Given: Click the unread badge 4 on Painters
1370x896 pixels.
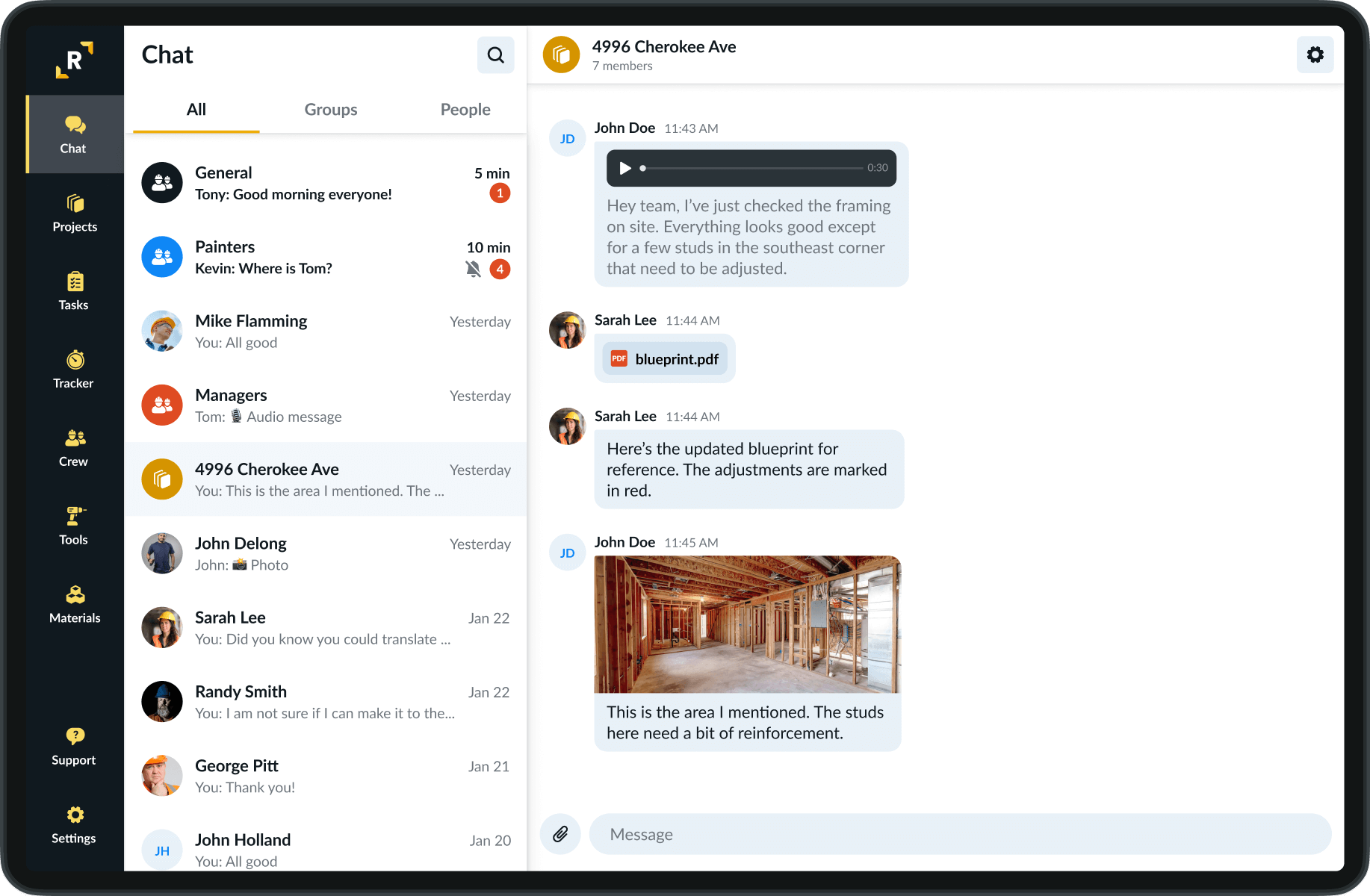Looking at the screenshot, I should point(500,269).
